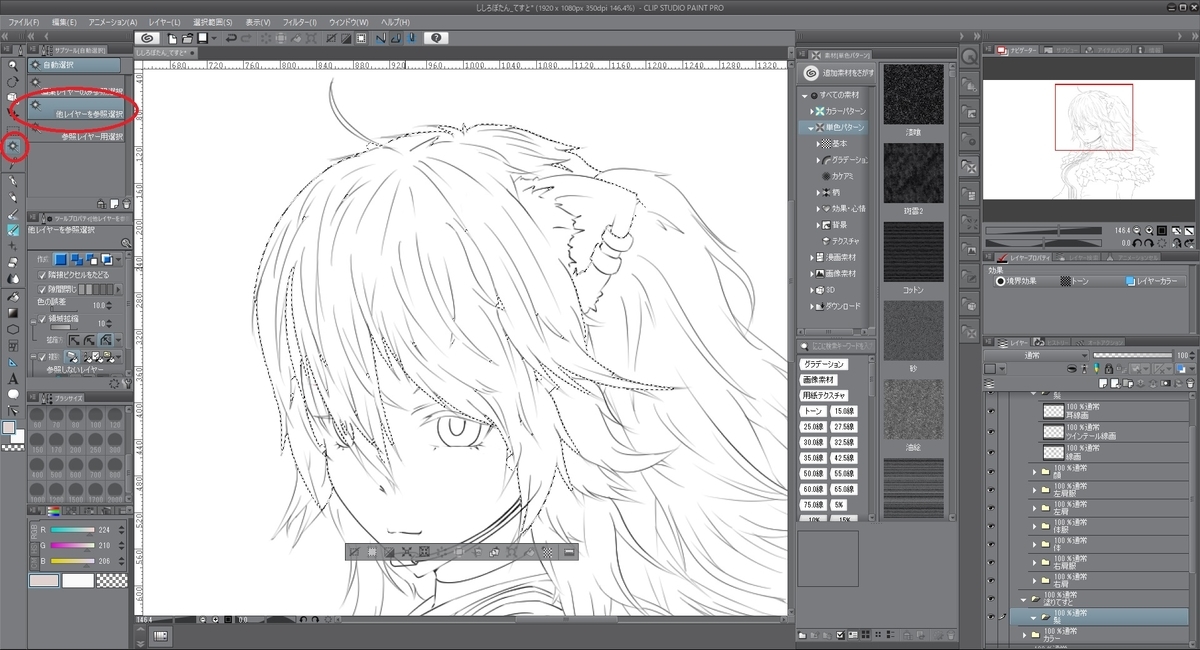The image size is (1200, 650).
Task: Click the new raster layer icon
Action: pyautogui.click(x=1104, y=383)
